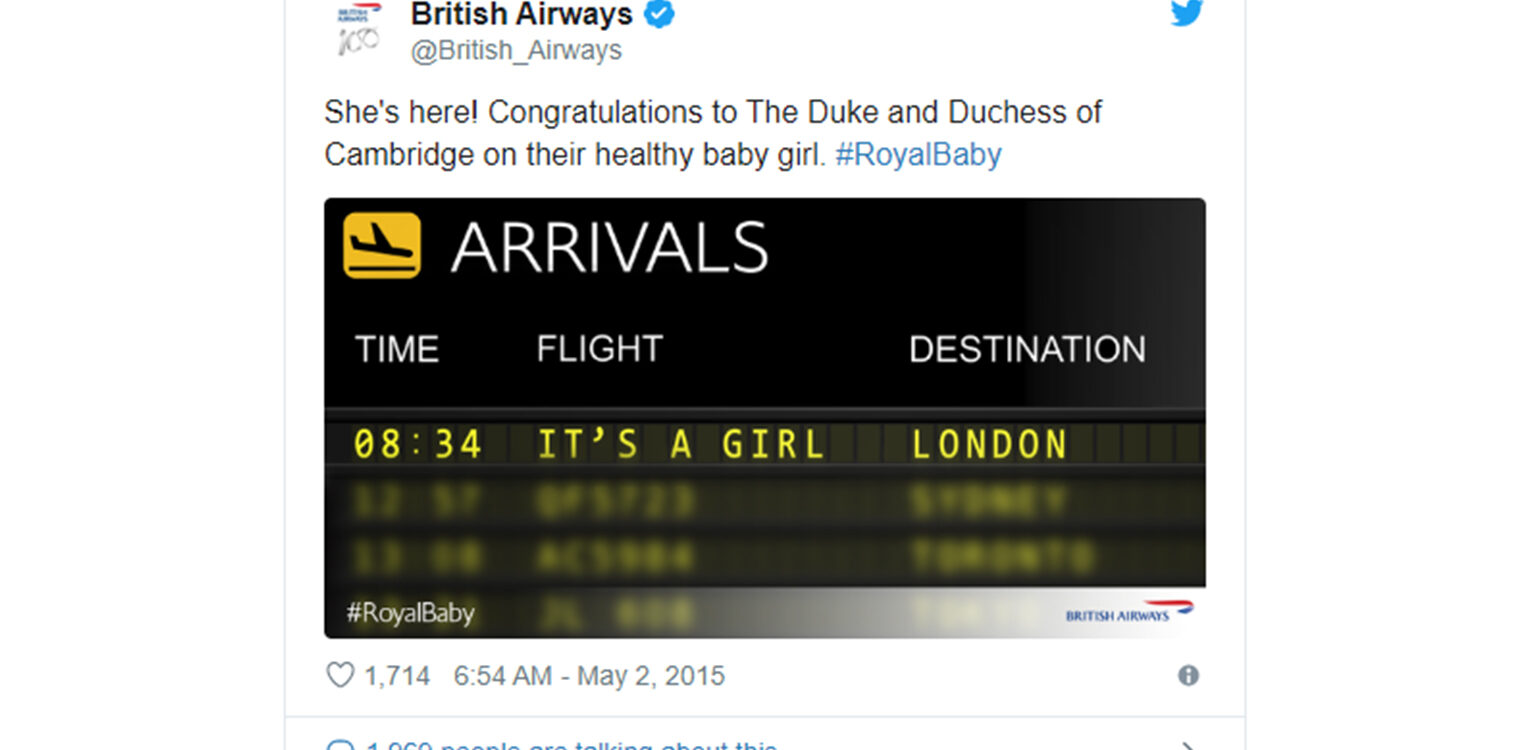
Task: Click the LONDON destination text
Action: click(988, 445)
